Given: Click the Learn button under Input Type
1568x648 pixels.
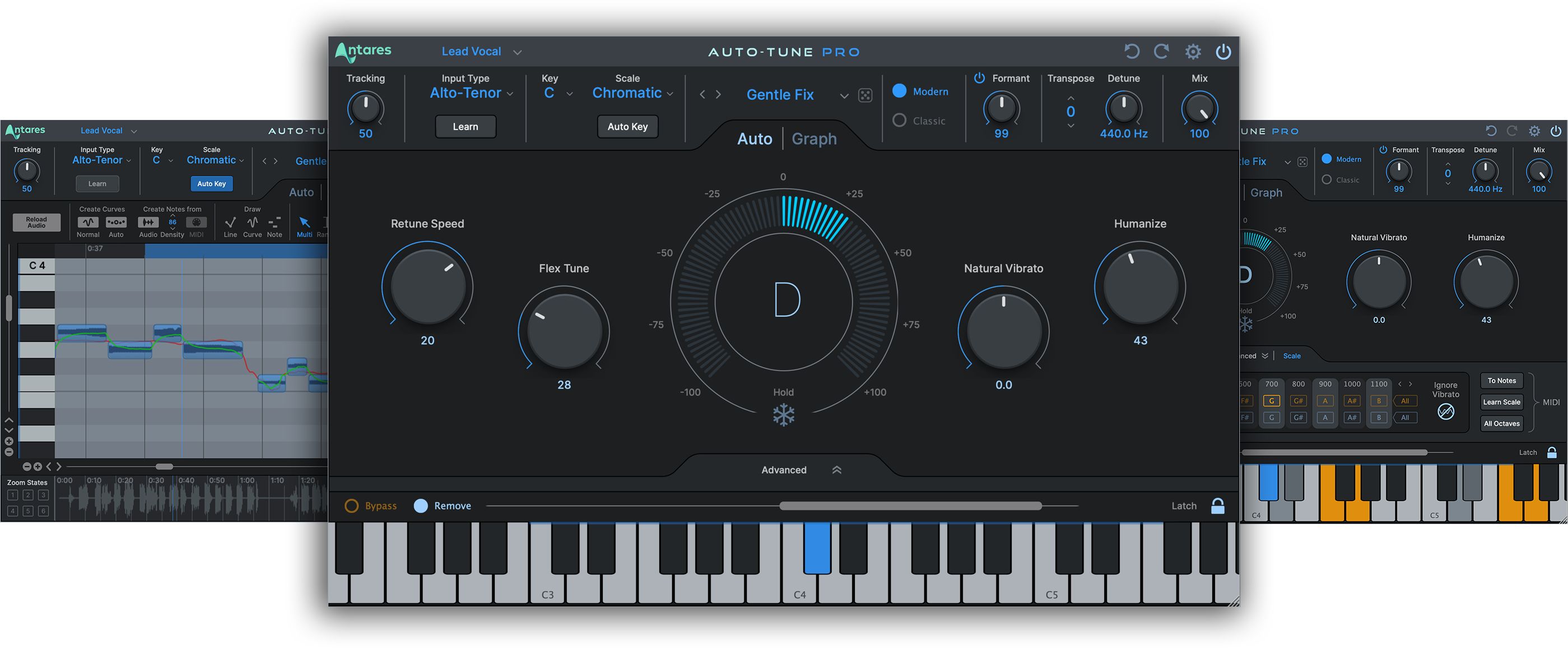Looking at the screenshot, I should click(x=466, y=127).
